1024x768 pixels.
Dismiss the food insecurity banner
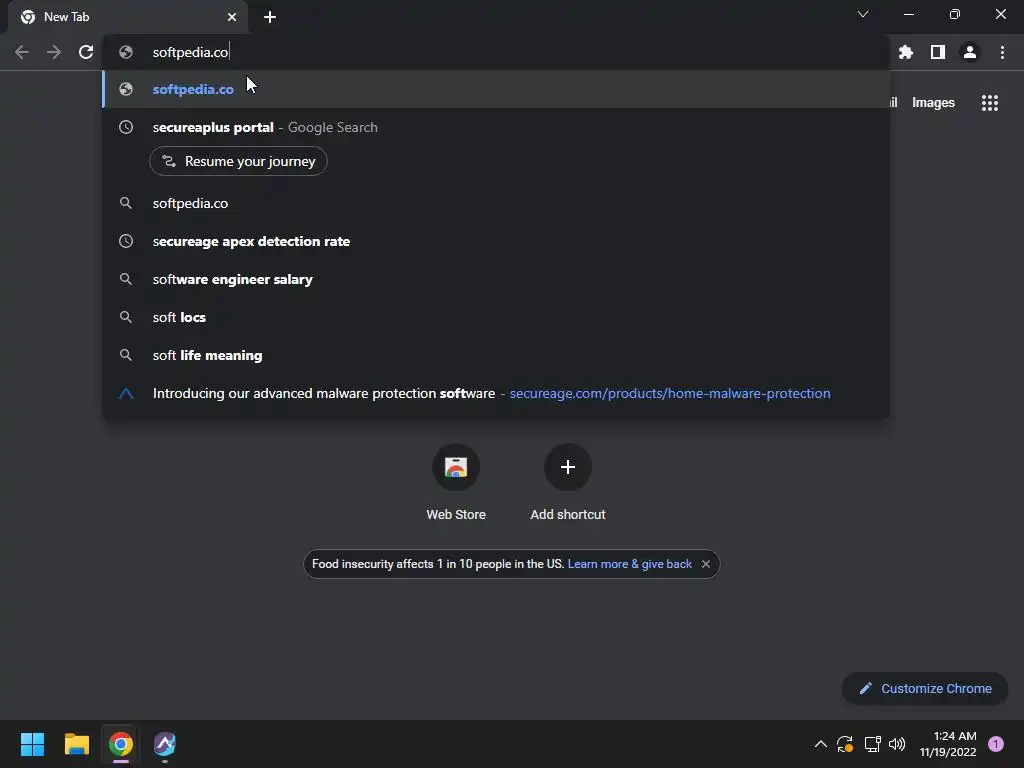click(706, 564)
